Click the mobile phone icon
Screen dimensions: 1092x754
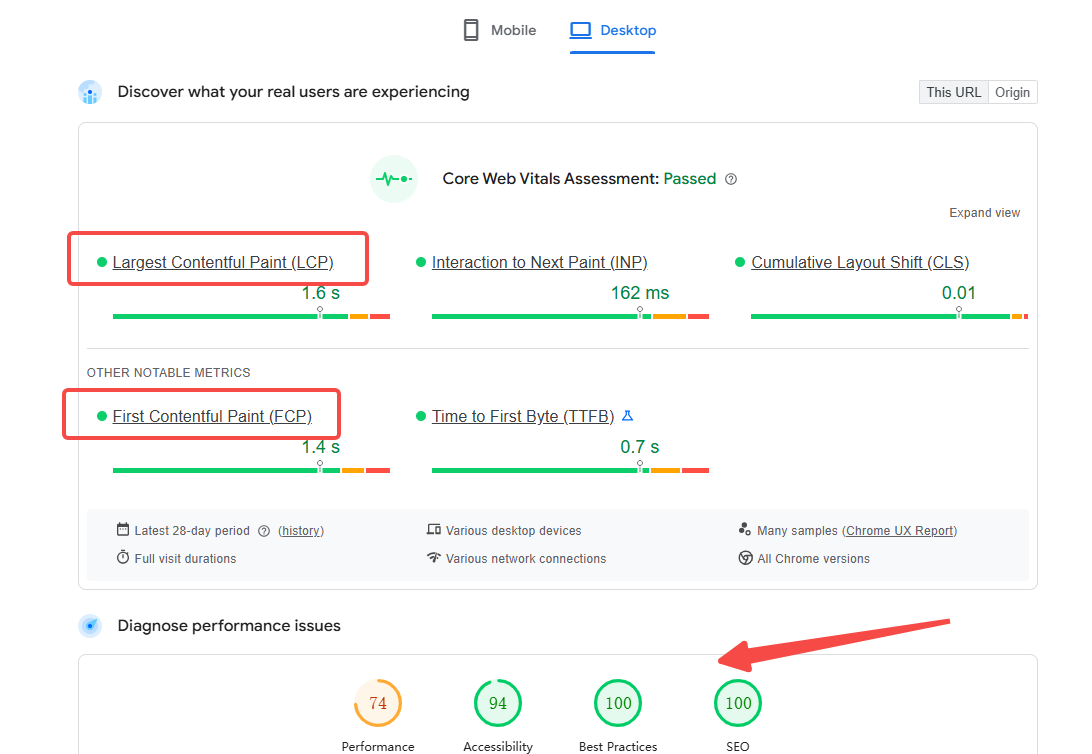471,30
